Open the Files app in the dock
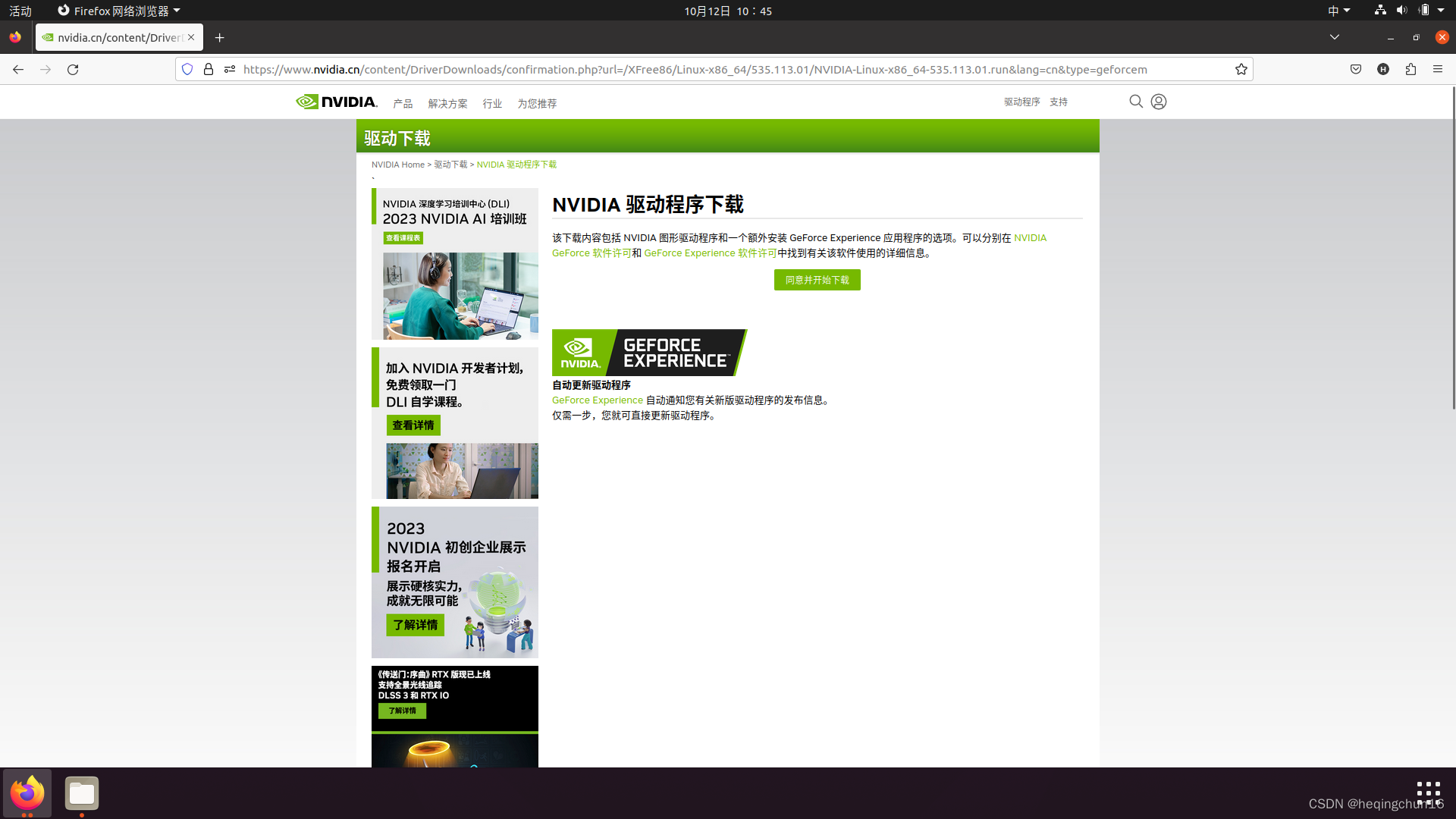This screenshot has width=1456, height=819. (82, 793)
